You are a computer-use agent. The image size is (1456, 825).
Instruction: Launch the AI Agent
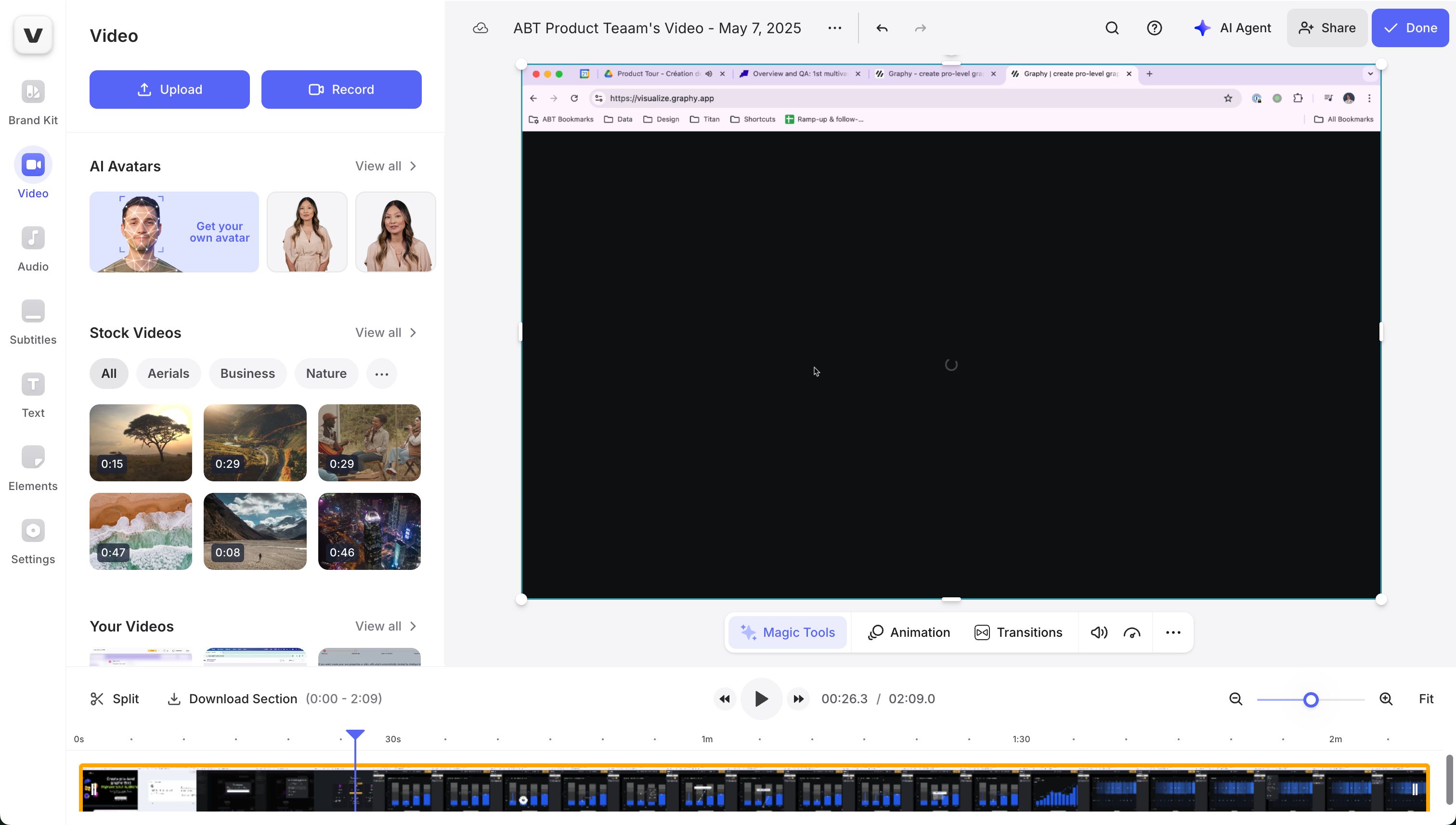1232,28
